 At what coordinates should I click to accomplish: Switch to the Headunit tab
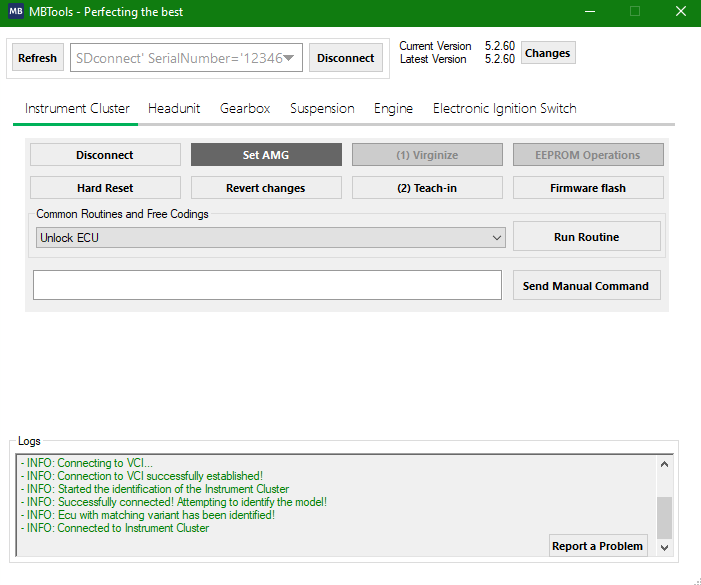point(174,108)
